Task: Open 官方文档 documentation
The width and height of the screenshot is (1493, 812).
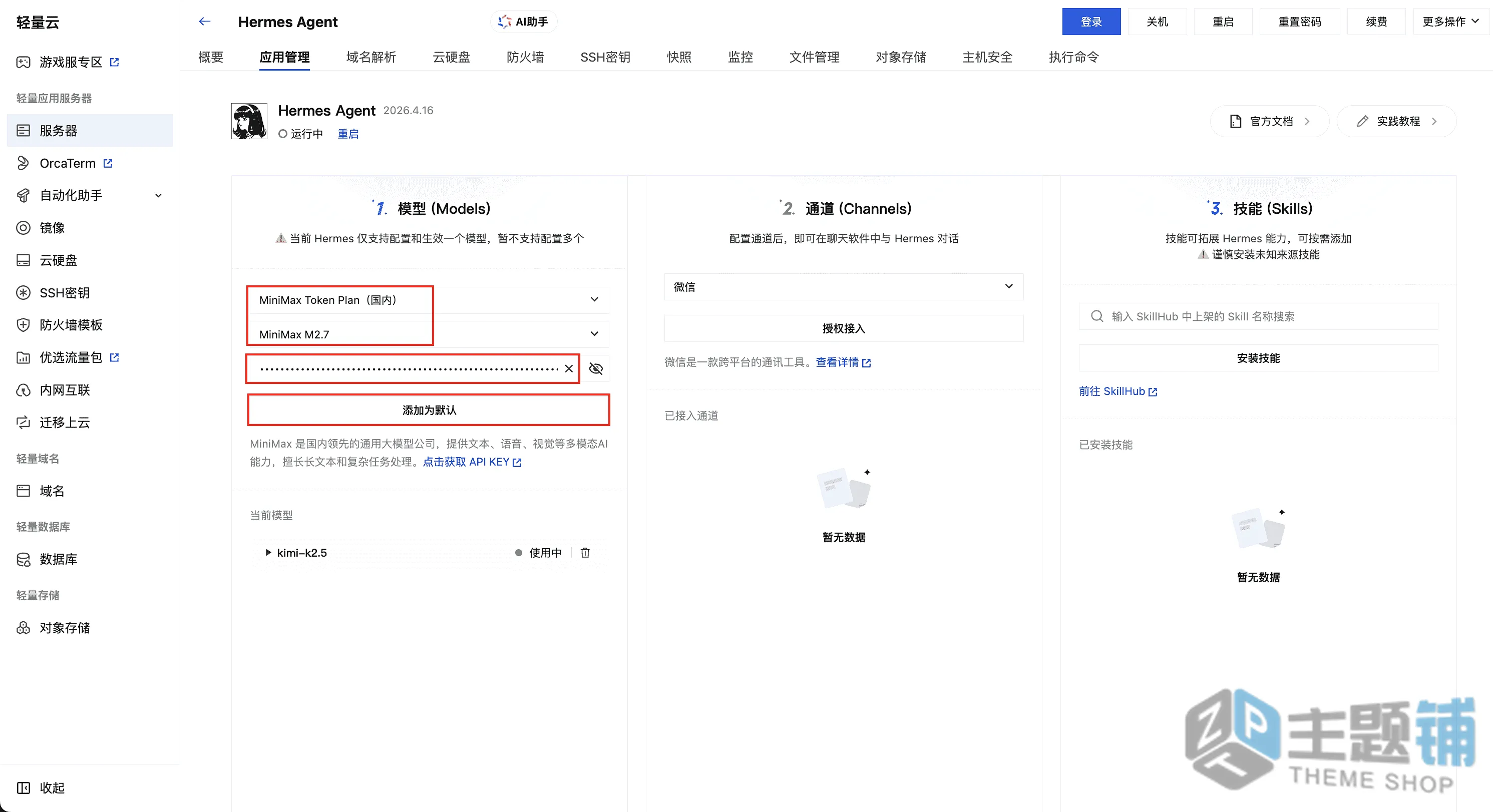Action: [1269, 121]
